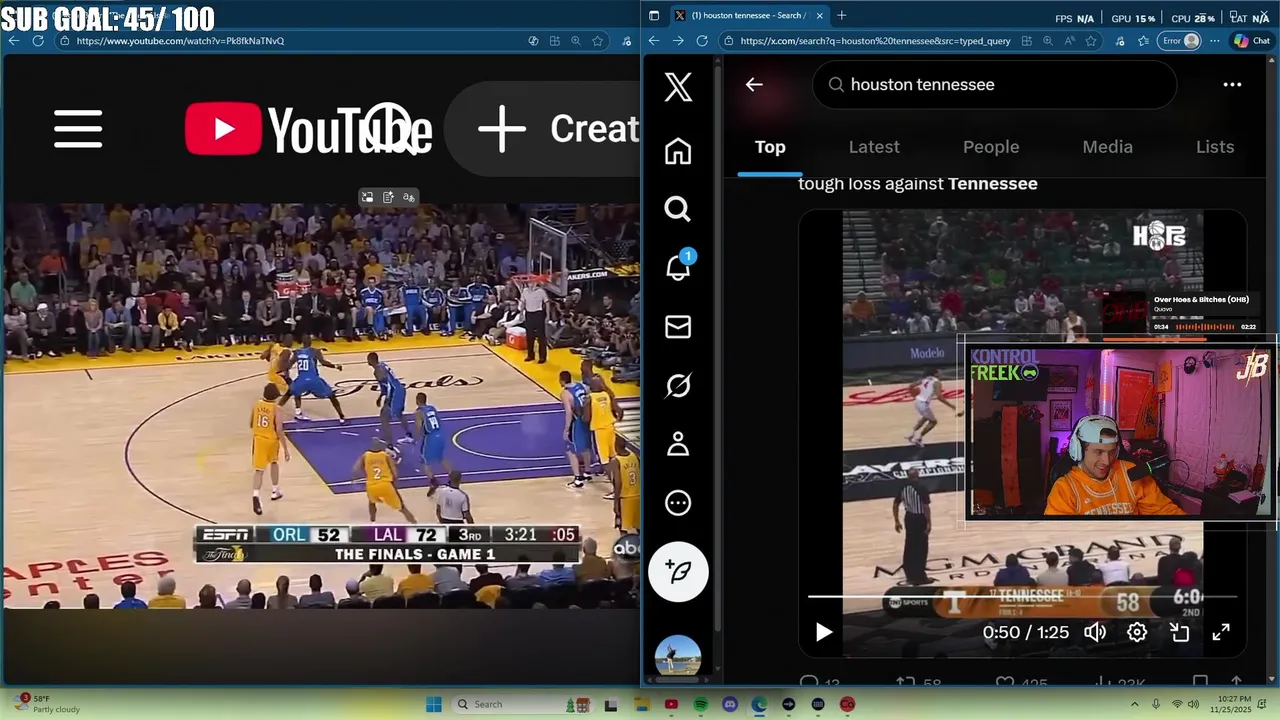Click the 'houston tennessee' search field
Screen dimensions: 1280x720
995,85
